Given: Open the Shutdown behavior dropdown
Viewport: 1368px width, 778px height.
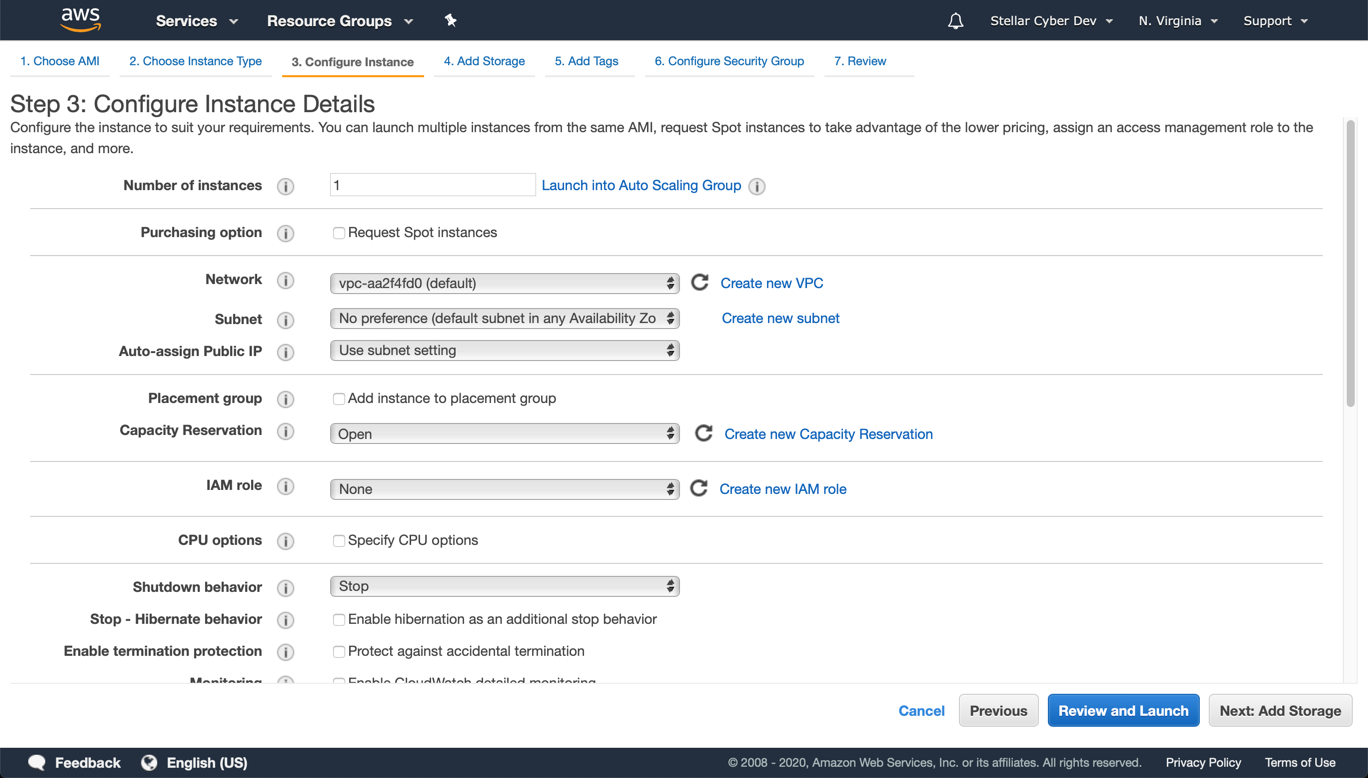Looking at the screenshot, I should (504, 587).
